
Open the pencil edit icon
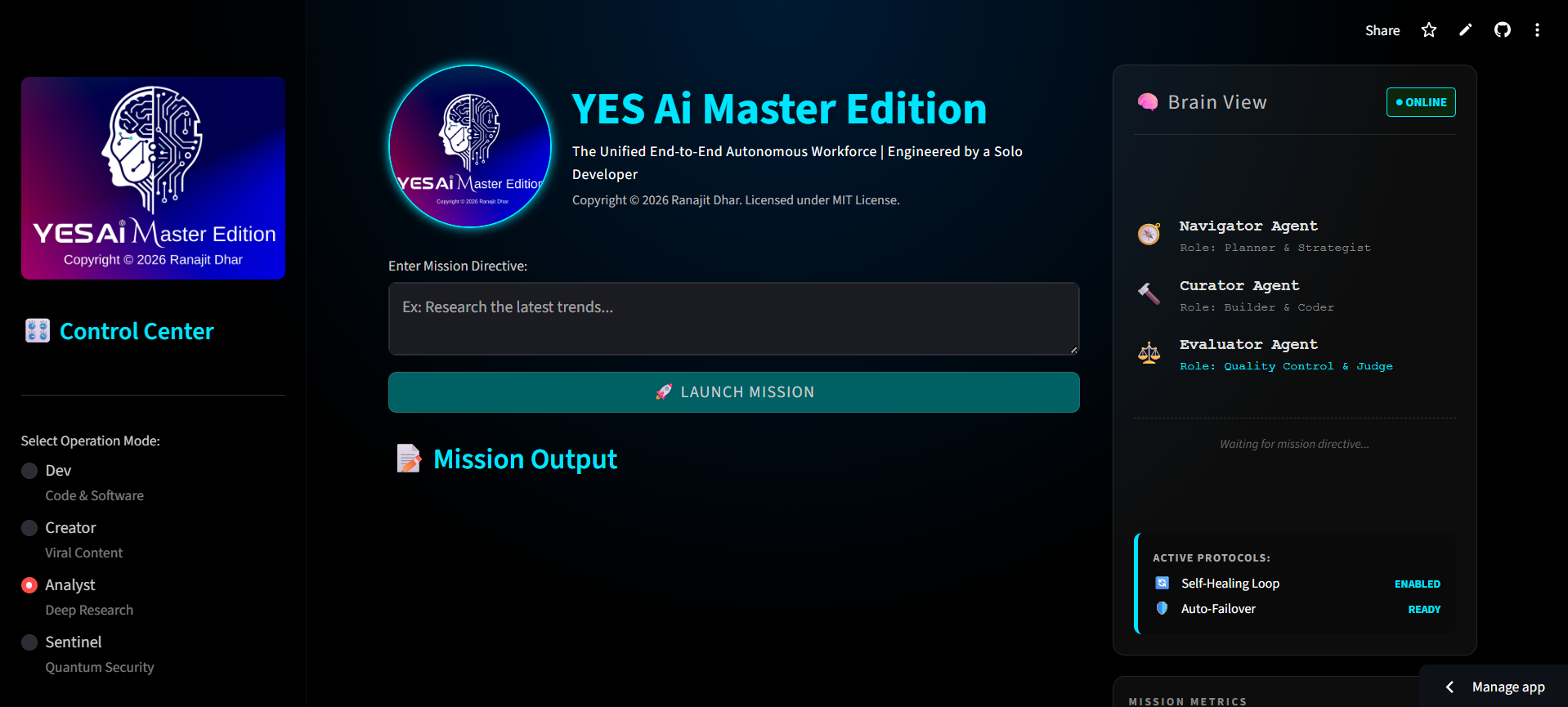click(1466, 30)
